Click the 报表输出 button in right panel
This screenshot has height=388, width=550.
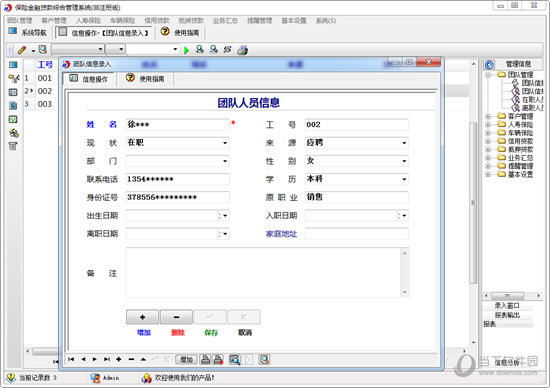tap(507, 315)
